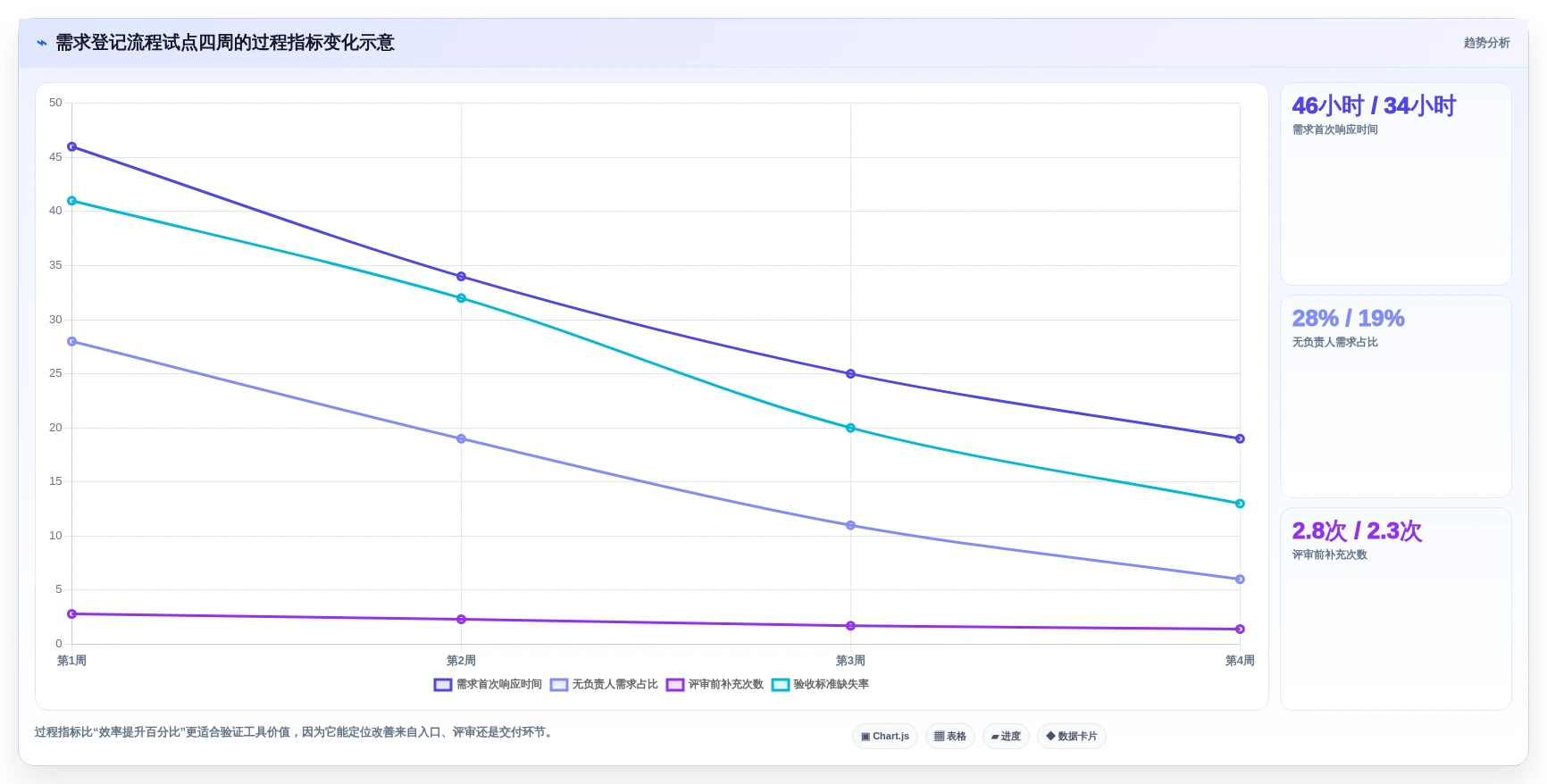Click the Chart.js chip
Image resolution: width=1547 pixels, height=784 pixels.
[885, 736]
